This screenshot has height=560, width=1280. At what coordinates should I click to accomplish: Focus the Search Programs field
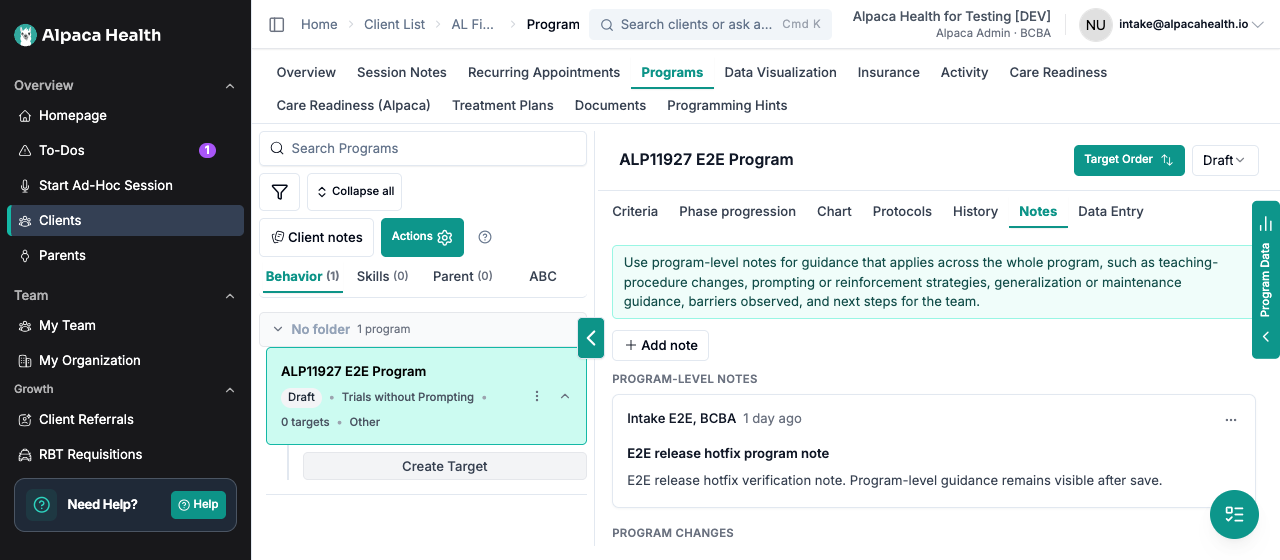[x=423, y=149]
